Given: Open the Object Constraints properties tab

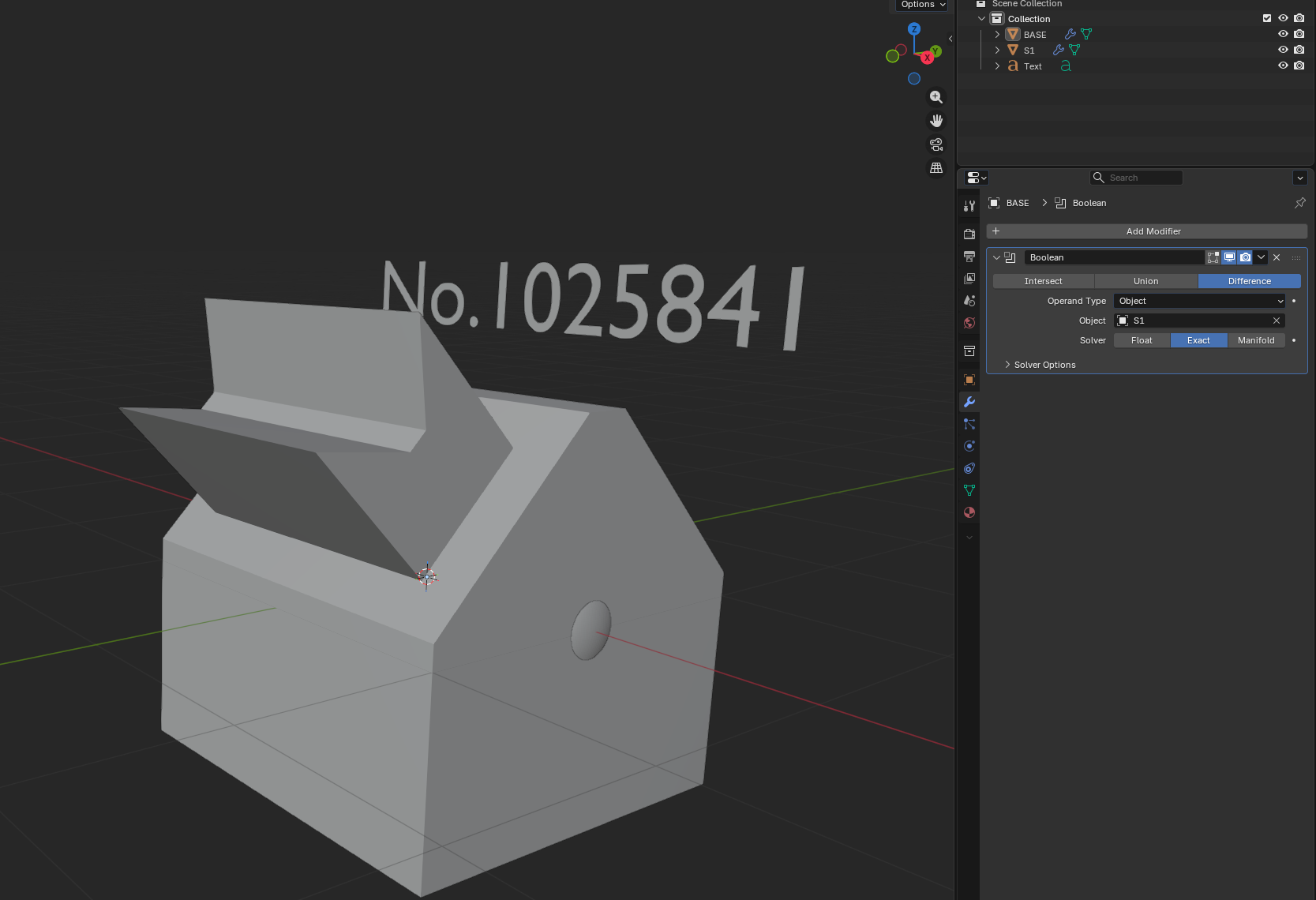Looking at the screenshot, I should click(969, 468).
